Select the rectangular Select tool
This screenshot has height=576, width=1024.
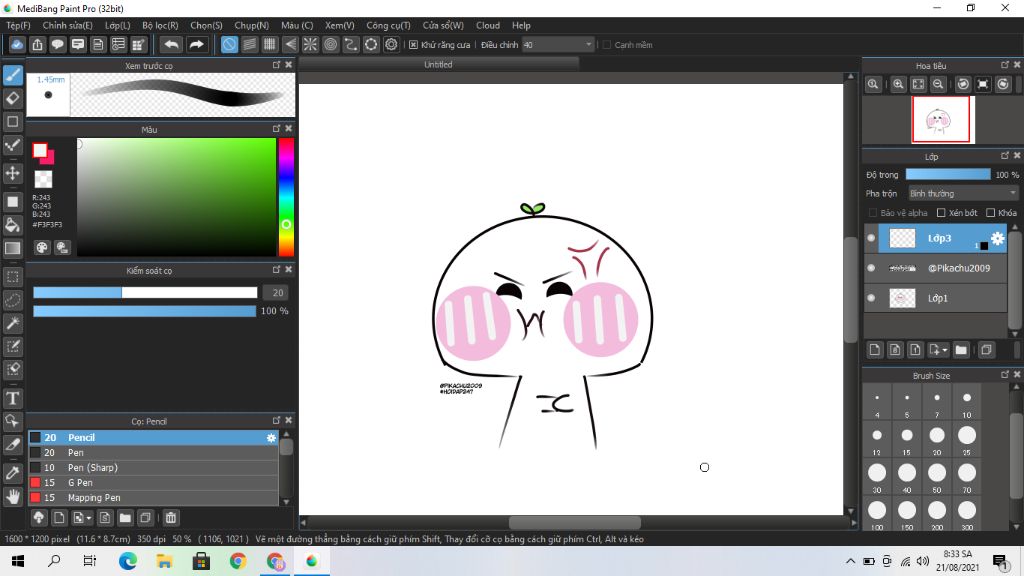click(12, 277)
